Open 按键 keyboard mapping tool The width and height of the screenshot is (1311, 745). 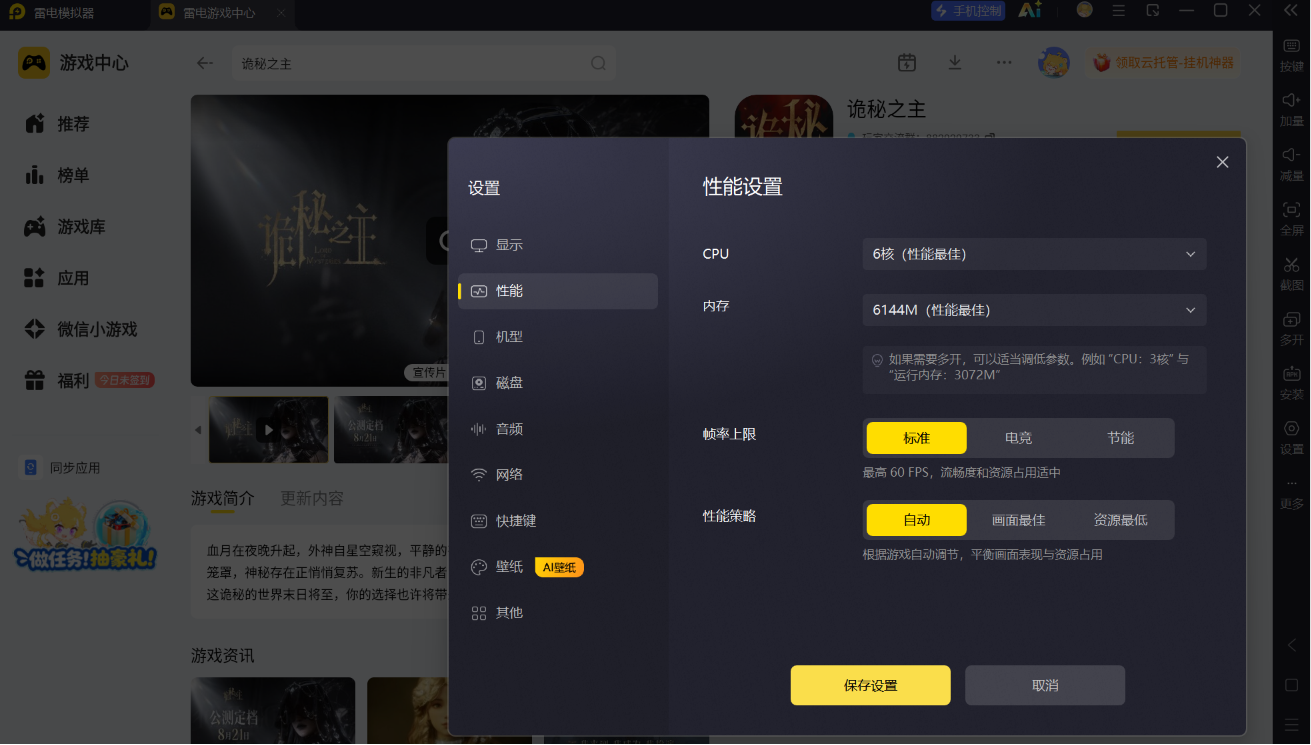point(1291,55)
